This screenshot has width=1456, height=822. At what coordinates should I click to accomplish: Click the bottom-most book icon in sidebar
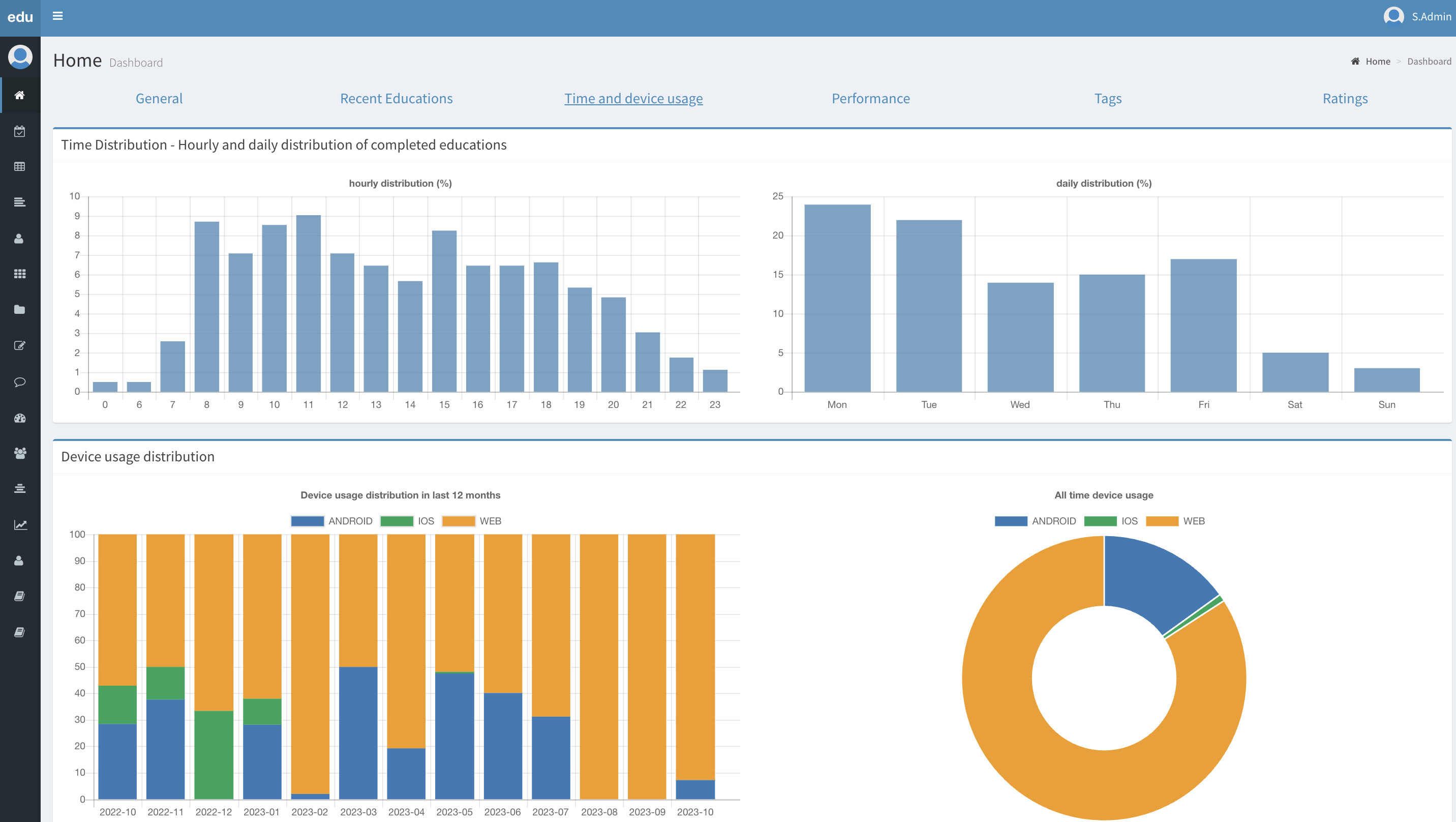point(20,632)
